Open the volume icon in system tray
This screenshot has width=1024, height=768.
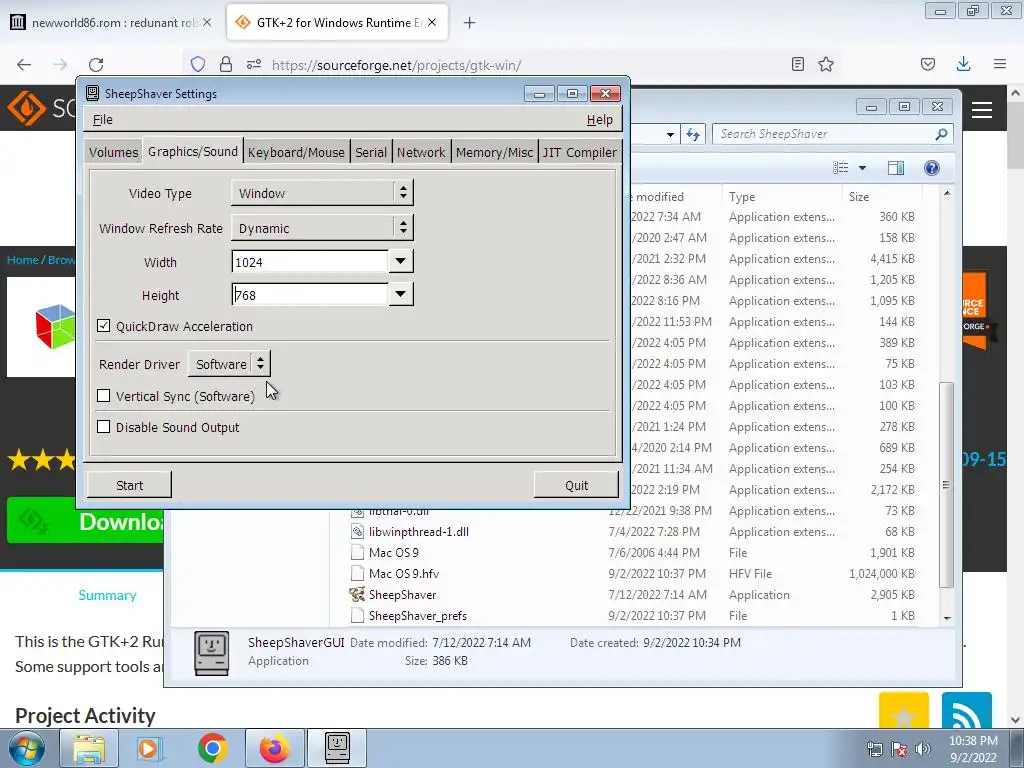click(x=923, y=749)
